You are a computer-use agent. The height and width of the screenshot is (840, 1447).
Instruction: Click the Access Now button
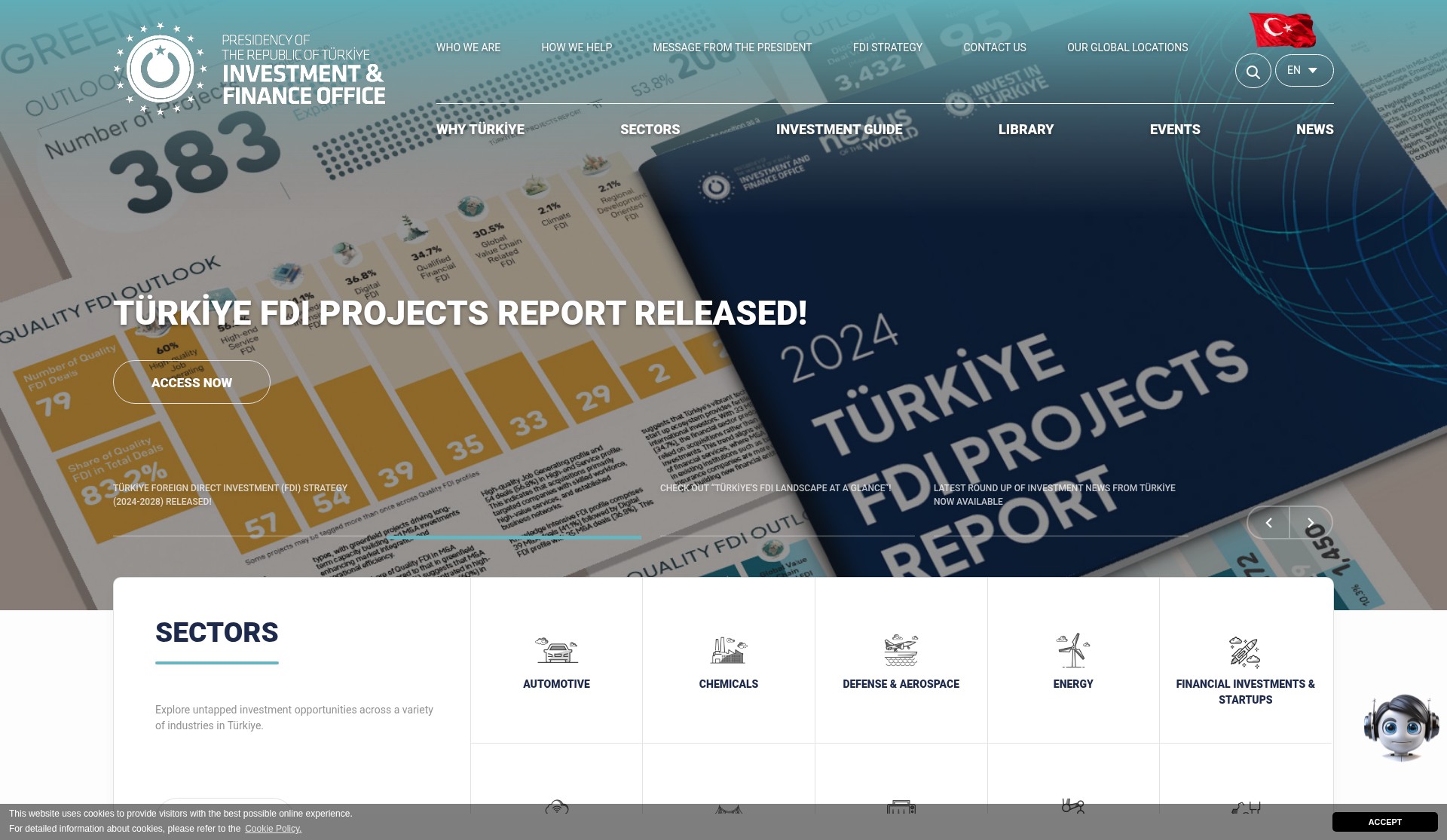click(x=191, y=382)
